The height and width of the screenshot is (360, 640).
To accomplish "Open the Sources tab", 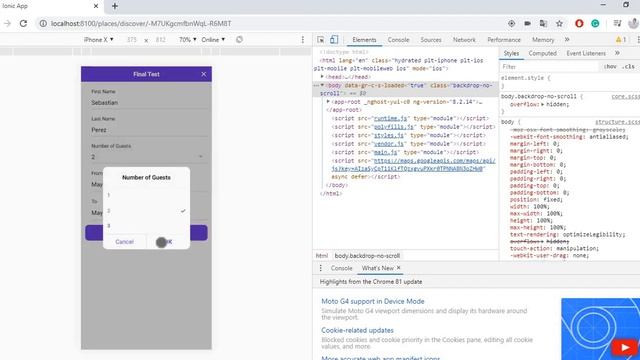I will (431, 40).
